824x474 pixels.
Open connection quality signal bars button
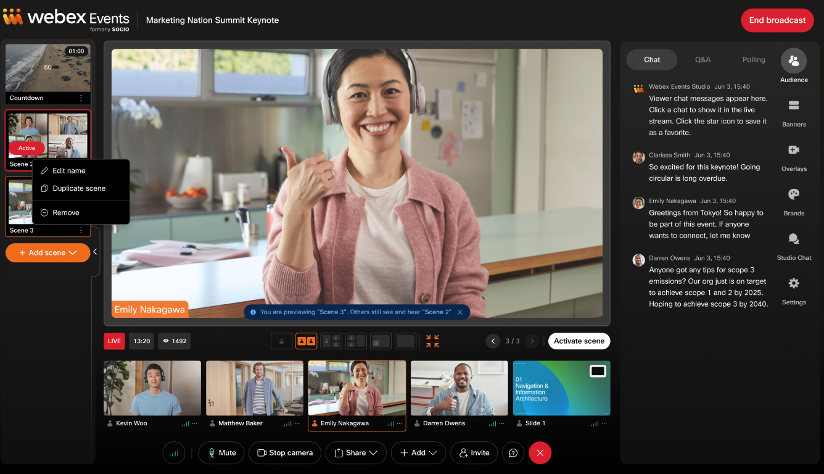tap(174, 453)
